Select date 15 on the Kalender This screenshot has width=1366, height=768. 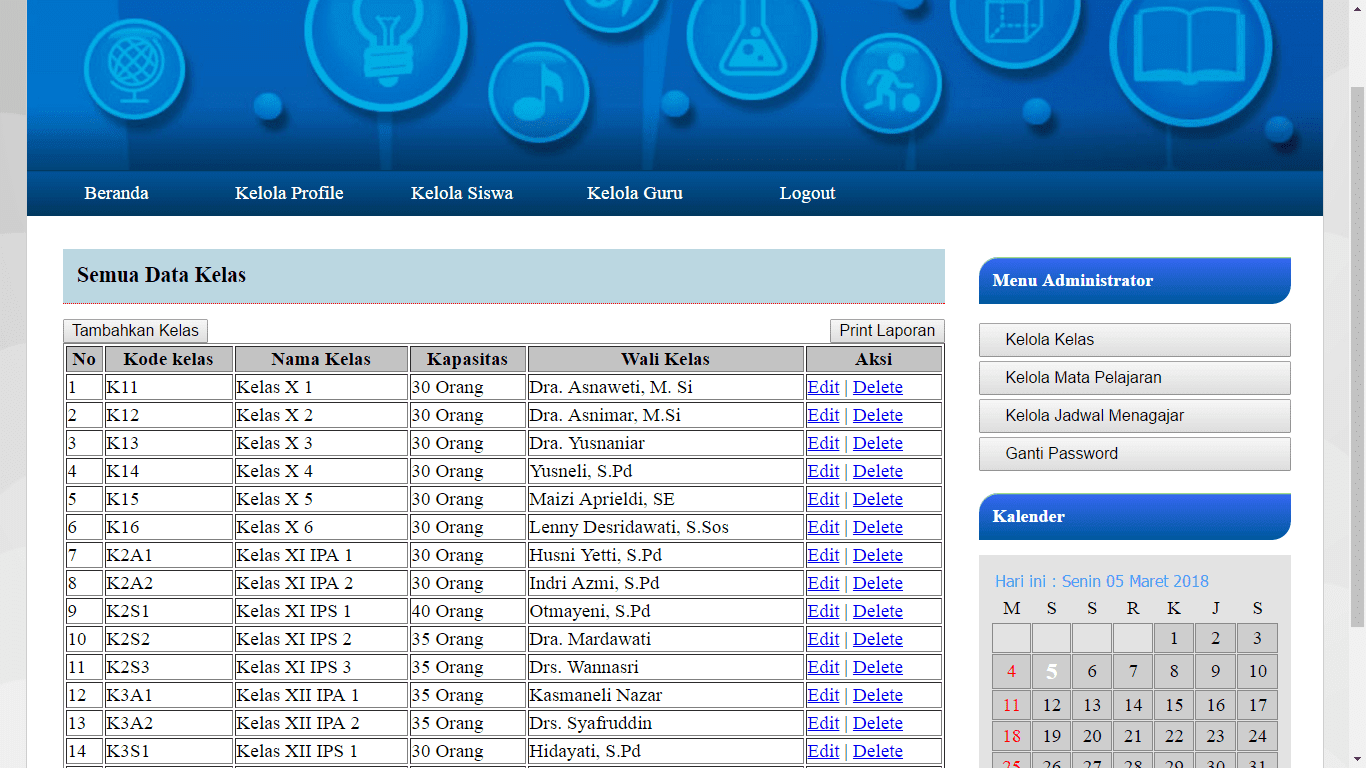[x=1174, y=704]
